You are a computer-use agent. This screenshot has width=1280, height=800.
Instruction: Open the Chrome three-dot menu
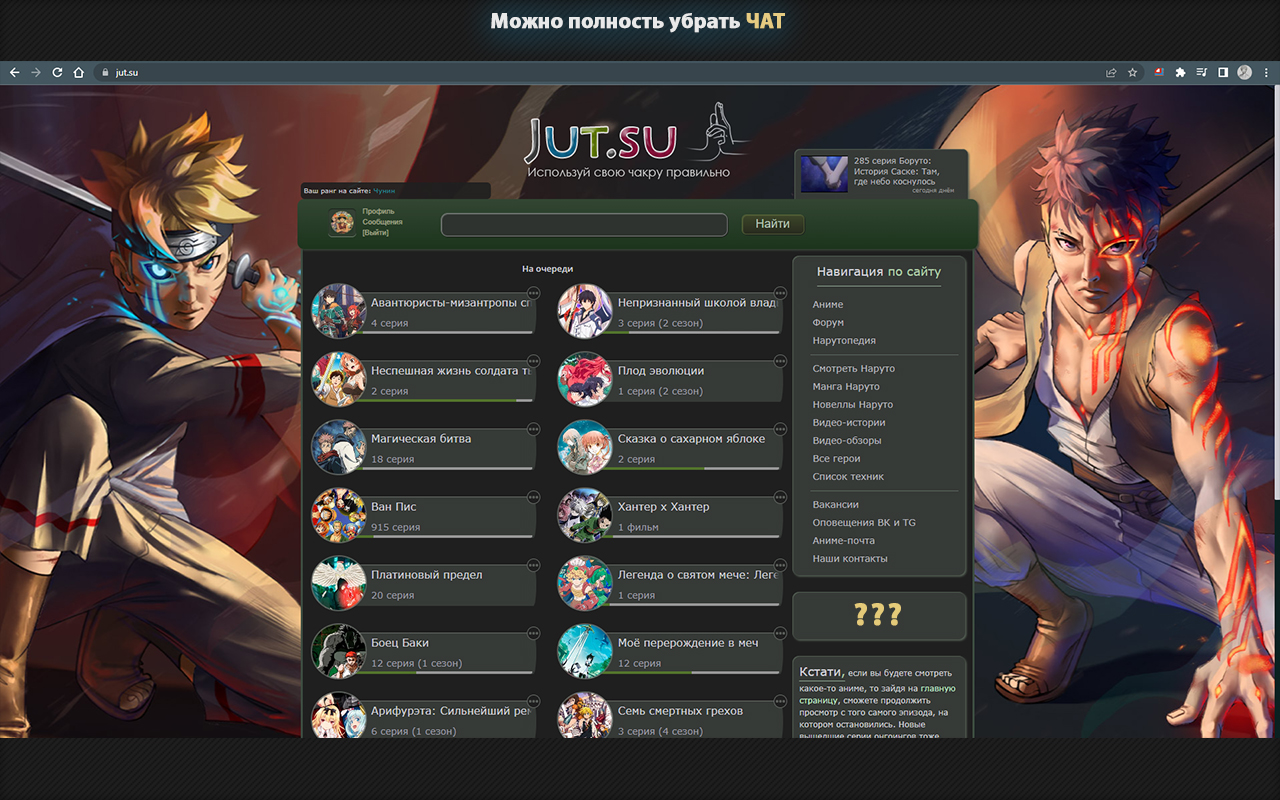coord(1266,72)
